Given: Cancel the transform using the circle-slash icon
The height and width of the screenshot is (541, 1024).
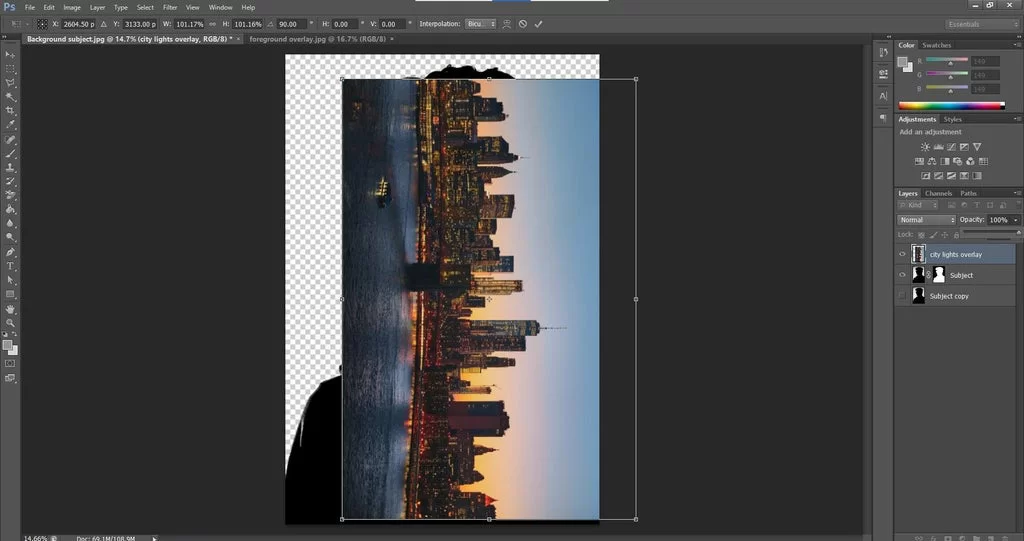Looking at the screenshot, I should tap(522, 24).
